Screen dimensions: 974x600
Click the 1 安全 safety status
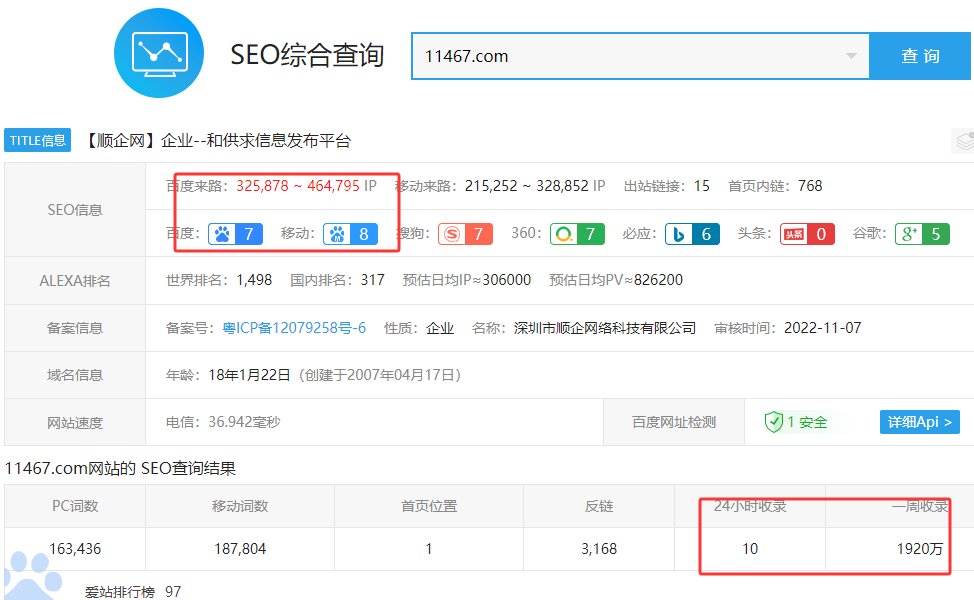(807, 422)
